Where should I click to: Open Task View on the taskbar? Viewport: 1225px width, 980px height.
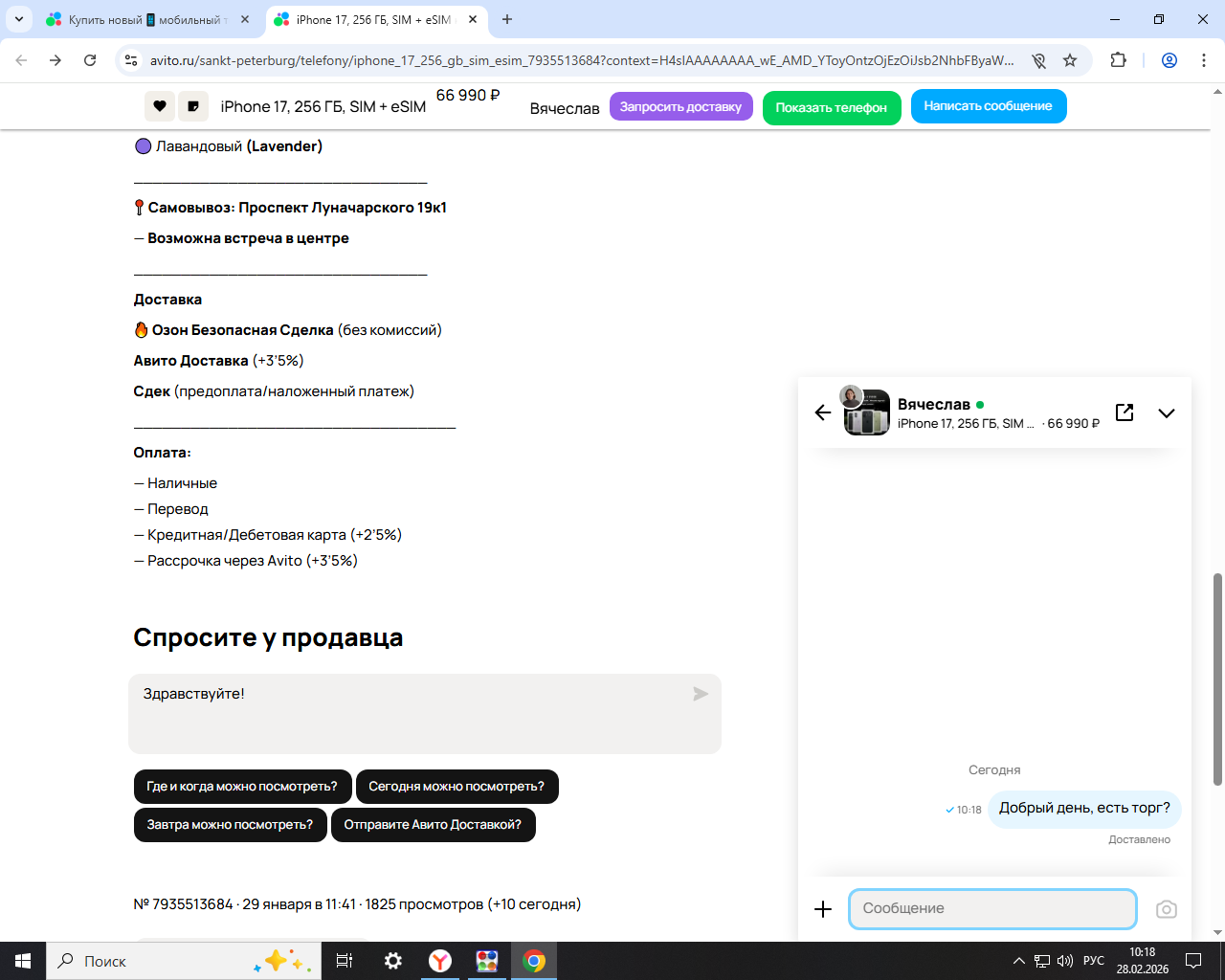click(x=345, y=961)
